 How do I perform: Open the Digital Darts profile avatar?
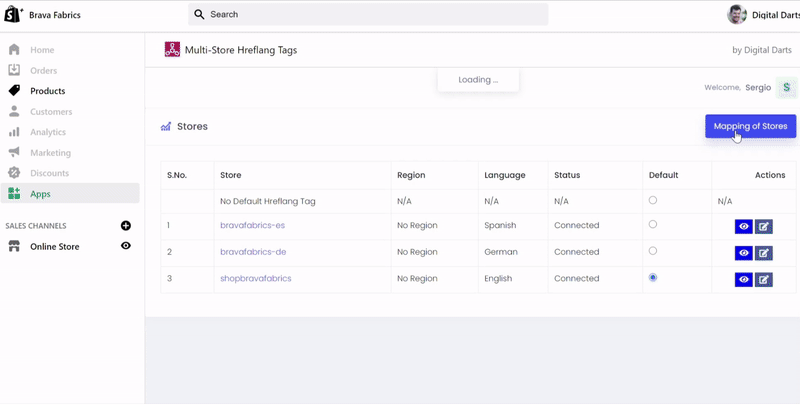coord(737,15)
